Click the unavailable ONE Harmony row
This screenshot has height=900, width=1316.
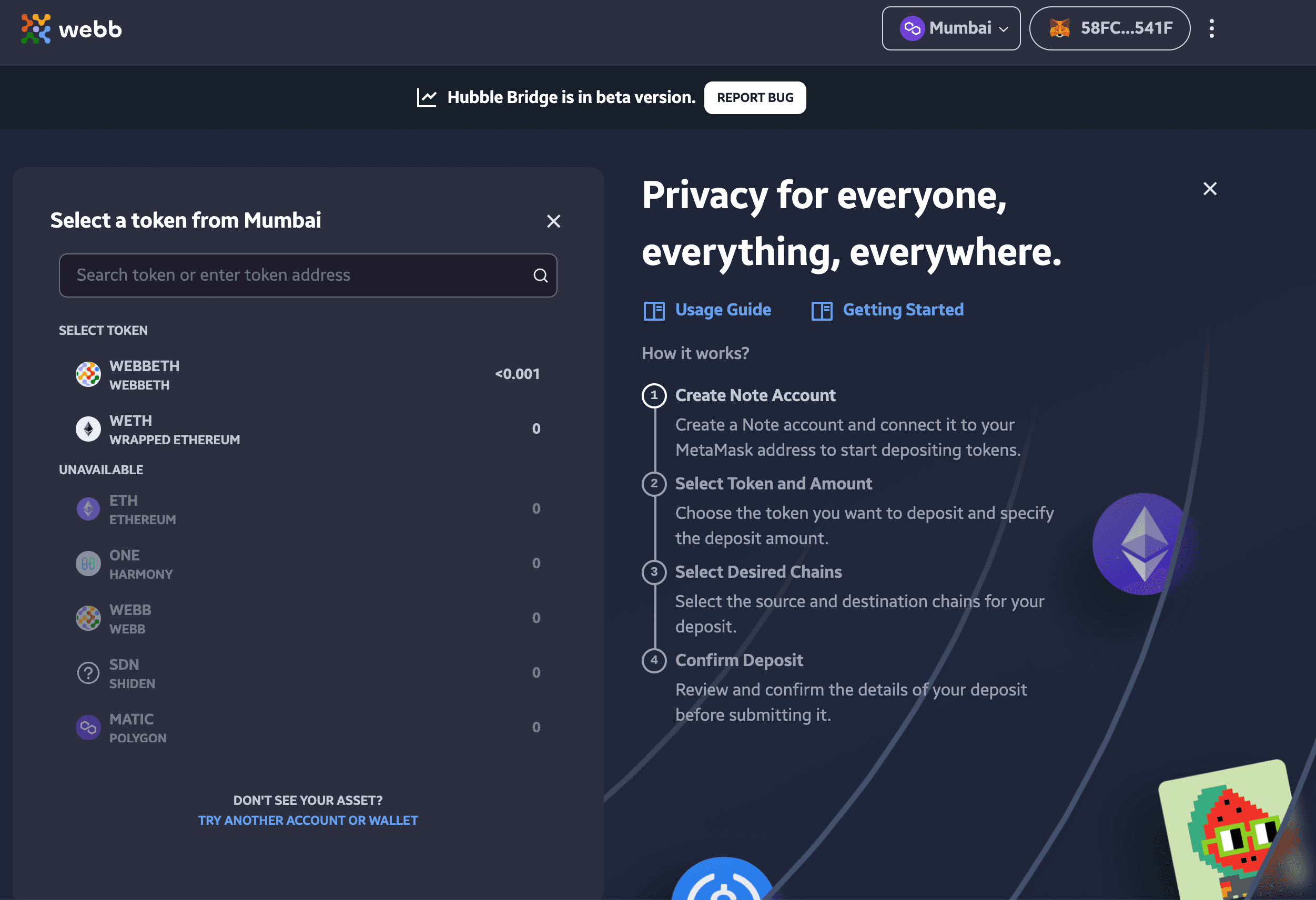(308, 564)
